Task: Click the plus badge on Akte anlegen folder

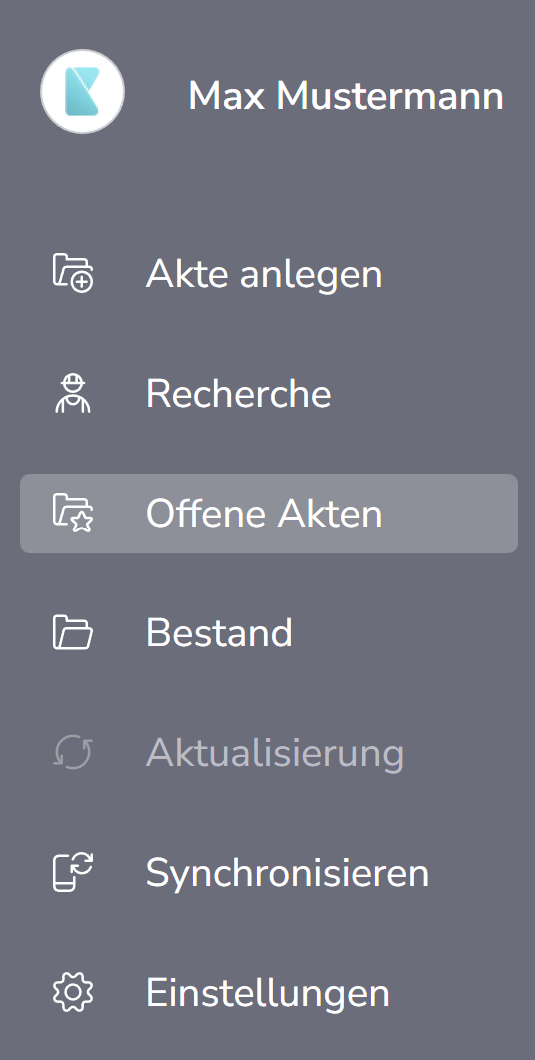Action: (x=83, y=282)
